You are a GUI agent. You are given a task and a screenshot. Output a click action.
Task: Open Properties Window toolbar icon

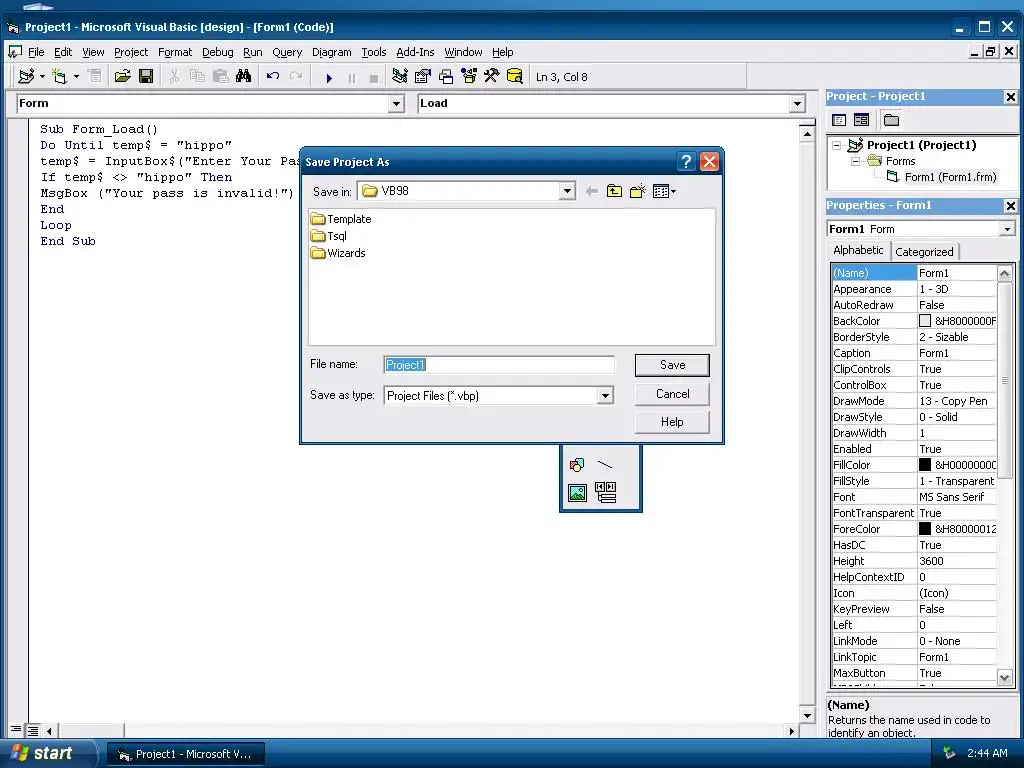[423, 76]
